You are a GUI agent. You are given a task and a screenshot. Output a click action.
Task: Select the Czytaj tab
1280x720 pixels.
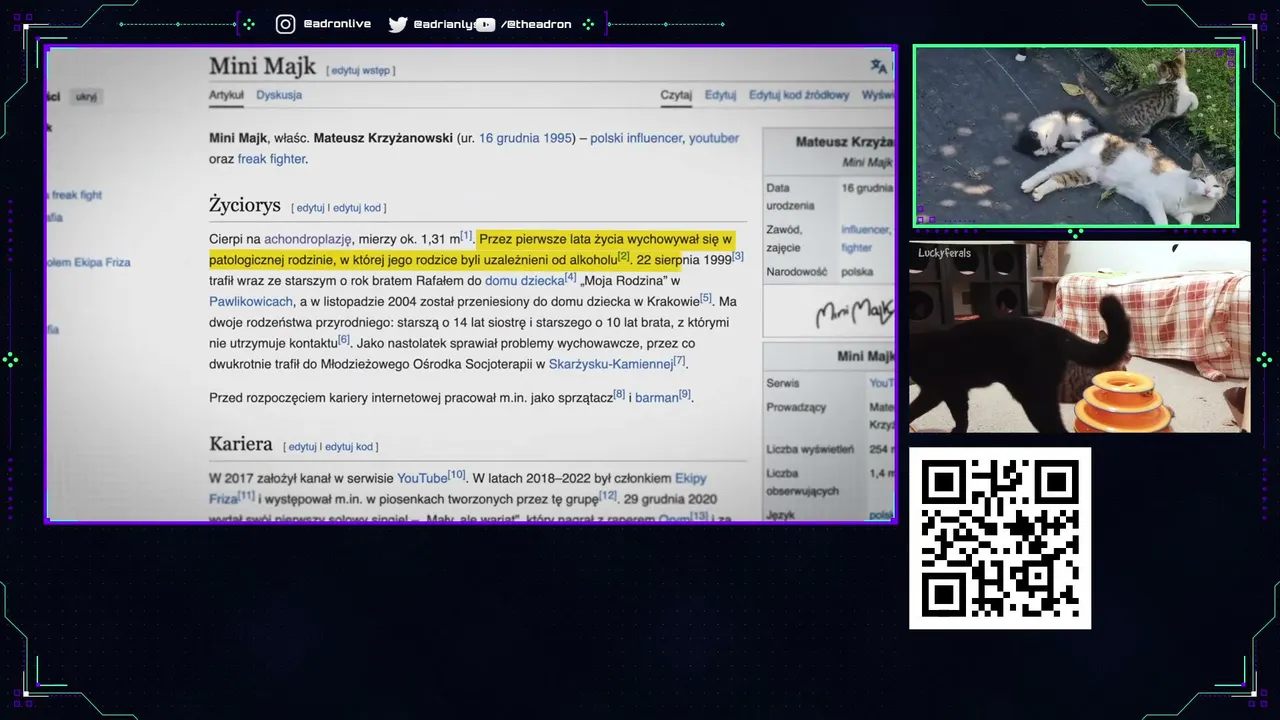[x=676, y=95]
